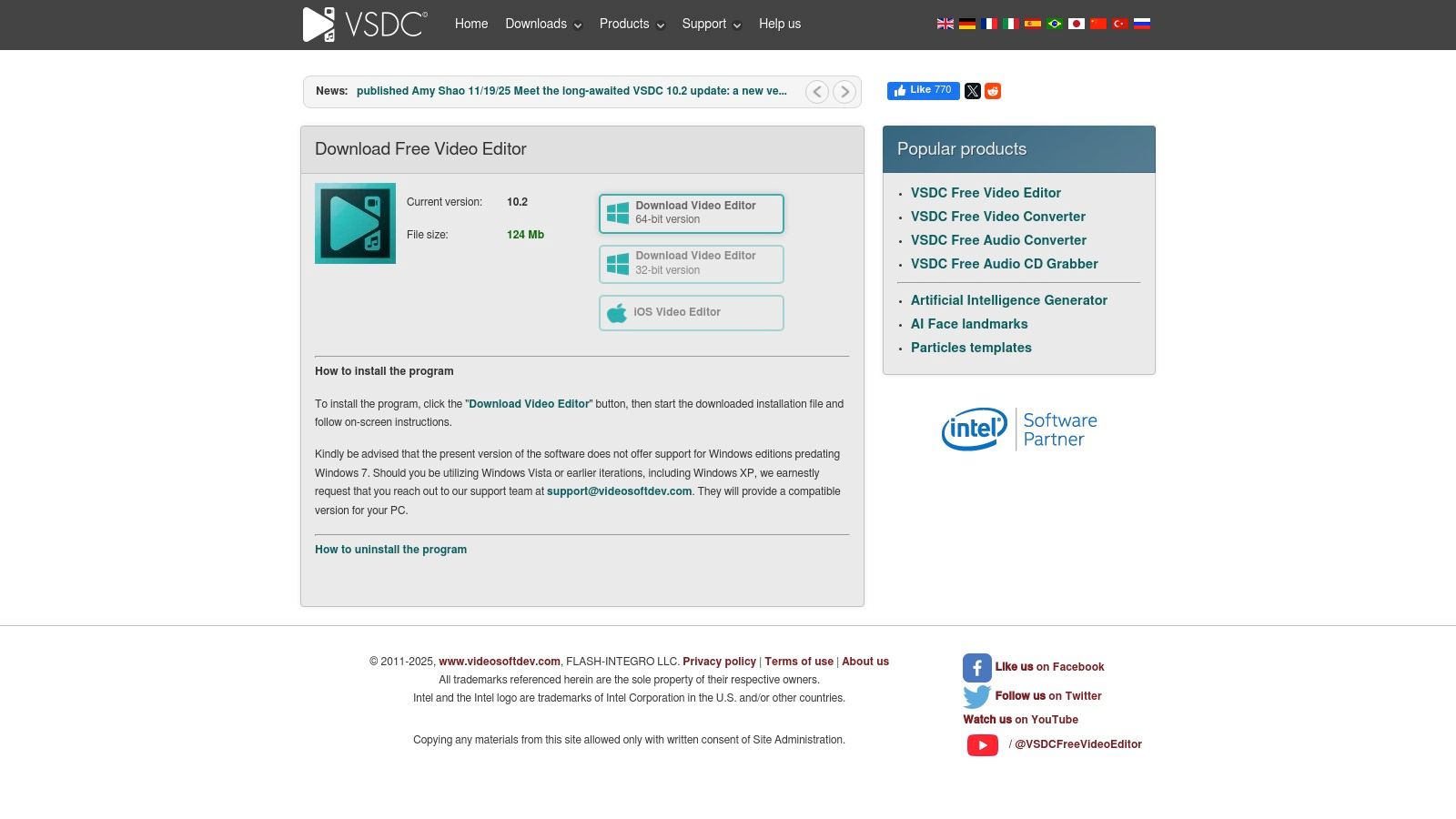1456x819 pixels.
Task: Select the Home menu item
Action: [470, 24]
